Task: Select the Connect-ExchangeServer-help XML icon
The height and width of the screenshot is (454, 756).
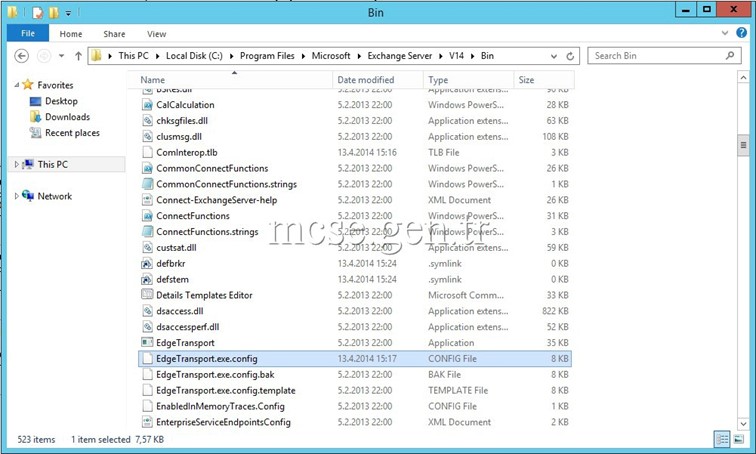Action: (x=147, y=200)
